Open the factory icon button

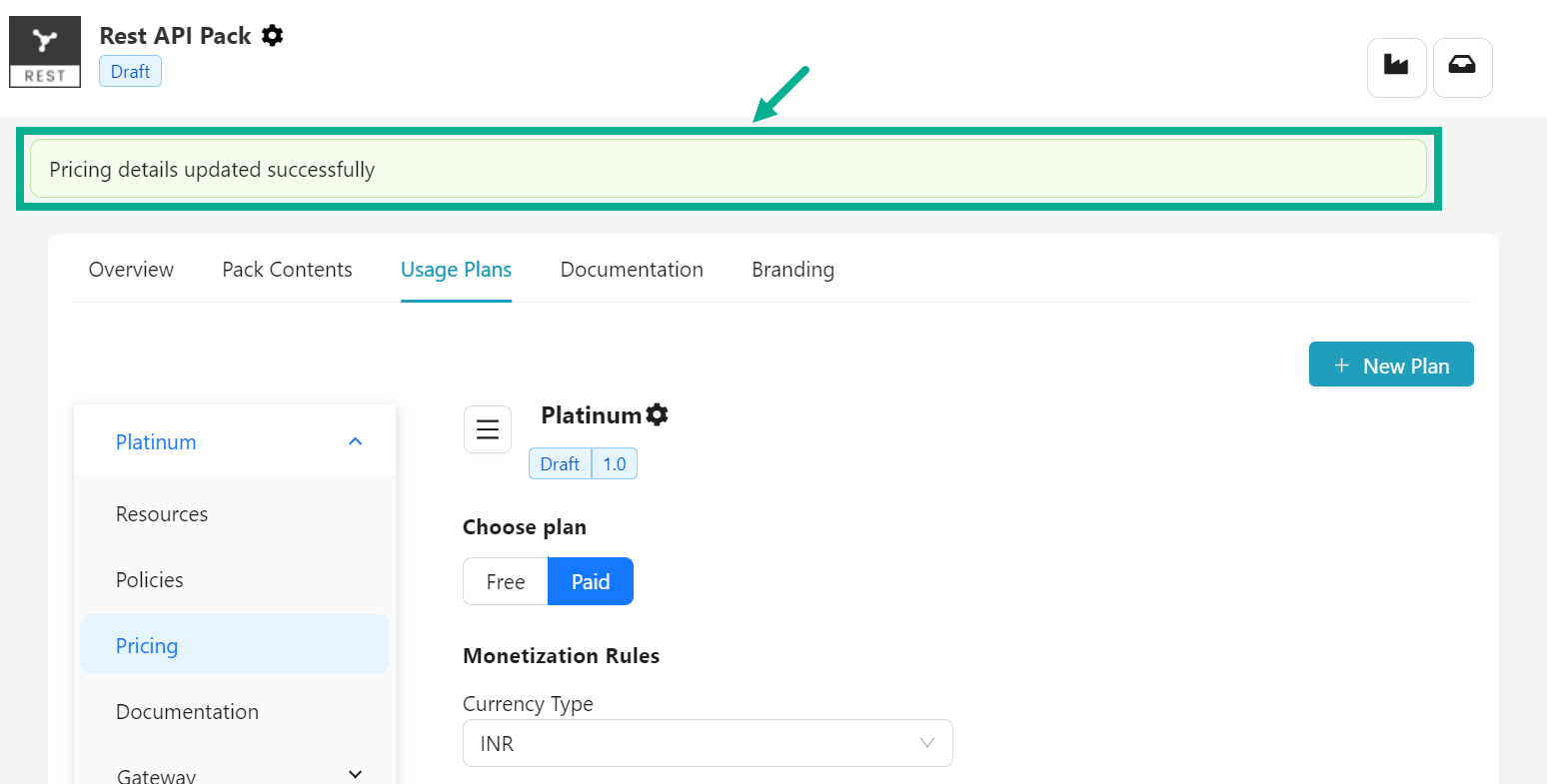click(1396, 67)
